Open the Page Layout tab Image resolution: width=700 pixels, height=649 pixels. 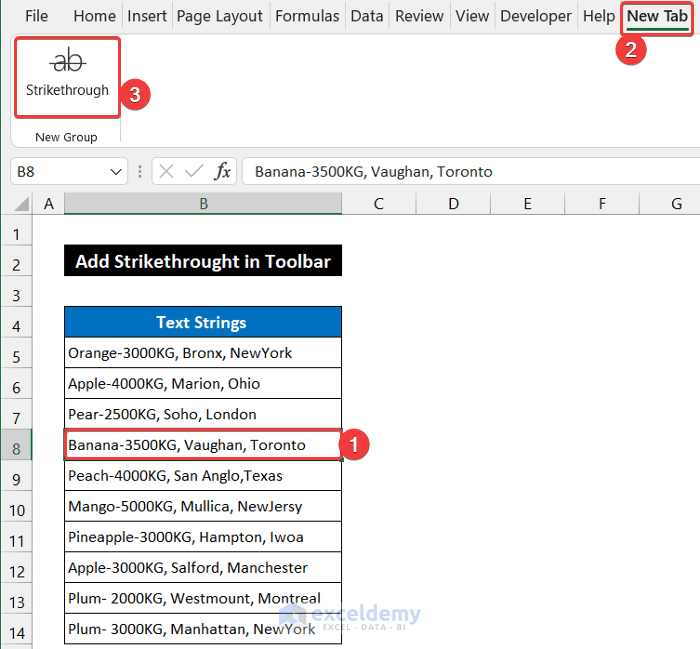click(x=220, y=16)
